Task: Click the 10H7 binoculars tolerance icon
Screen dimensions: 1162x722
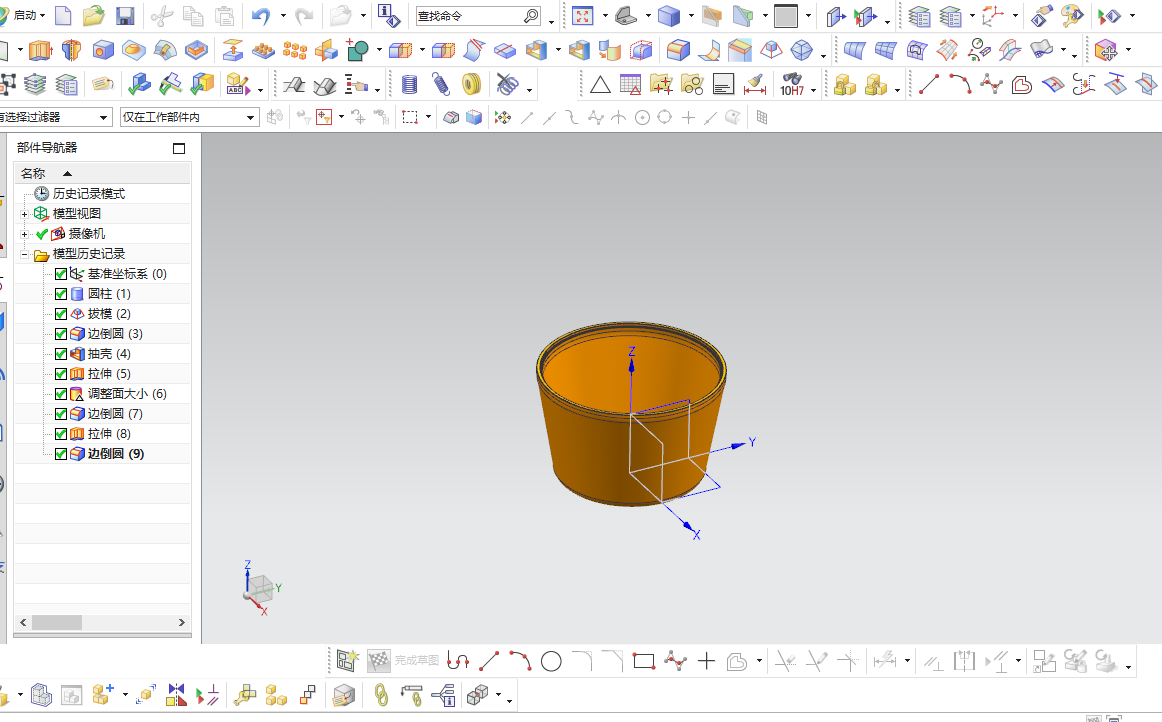Action: (791, 85)
